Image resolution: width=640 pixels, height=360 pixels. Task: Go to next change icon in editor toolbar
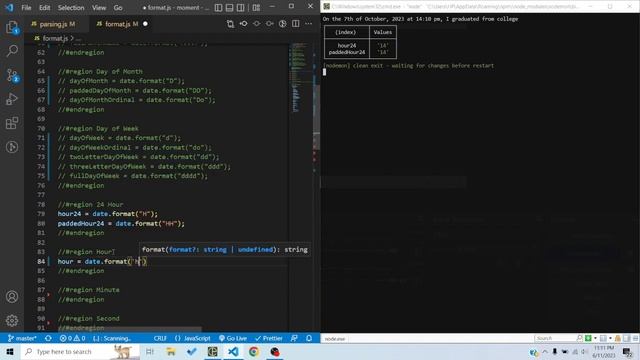point(270,24)
